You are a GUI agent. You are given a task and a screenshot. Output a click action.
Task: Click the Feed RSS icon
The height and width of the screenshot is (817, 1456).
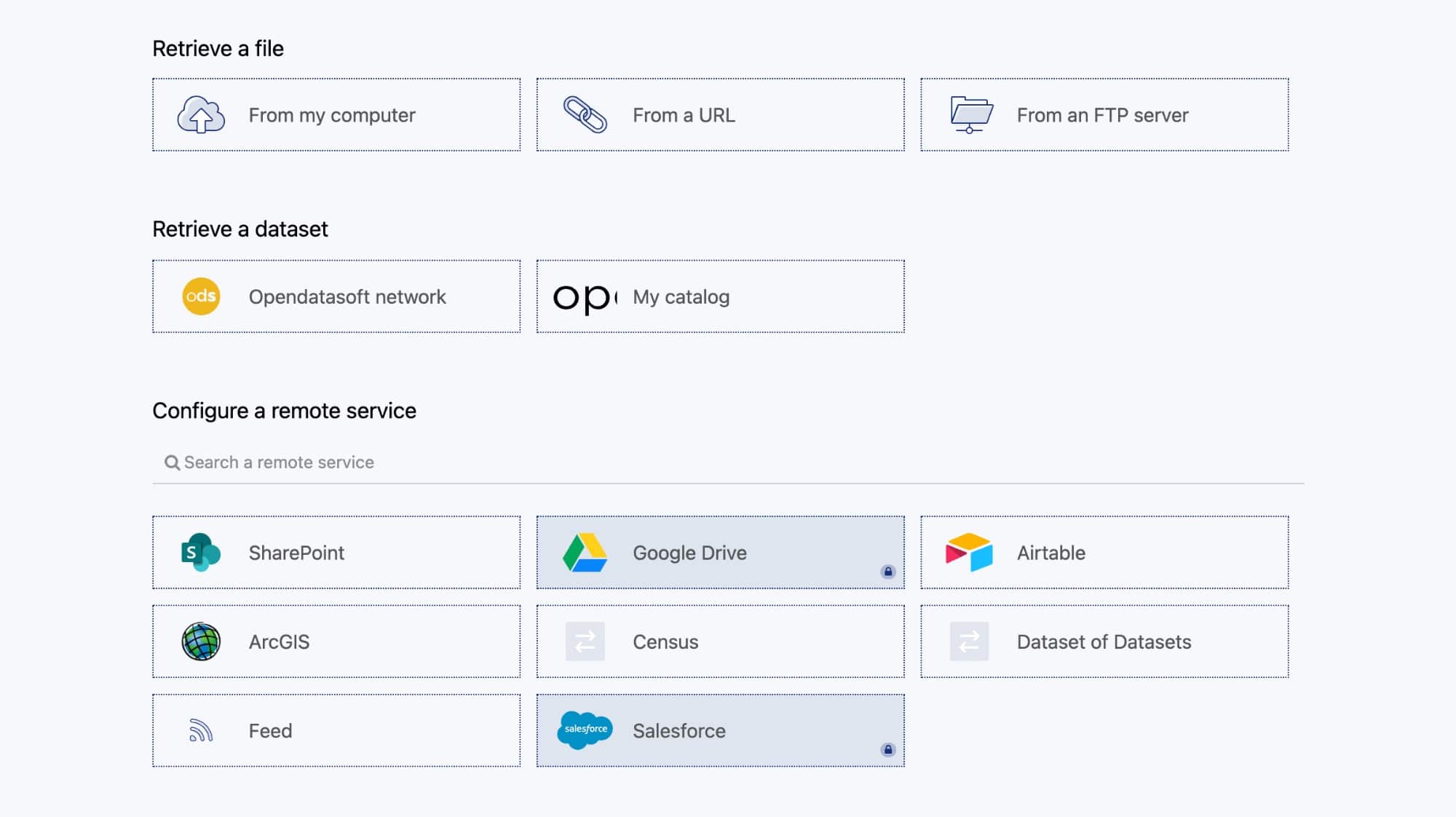[x=201, y=730]
